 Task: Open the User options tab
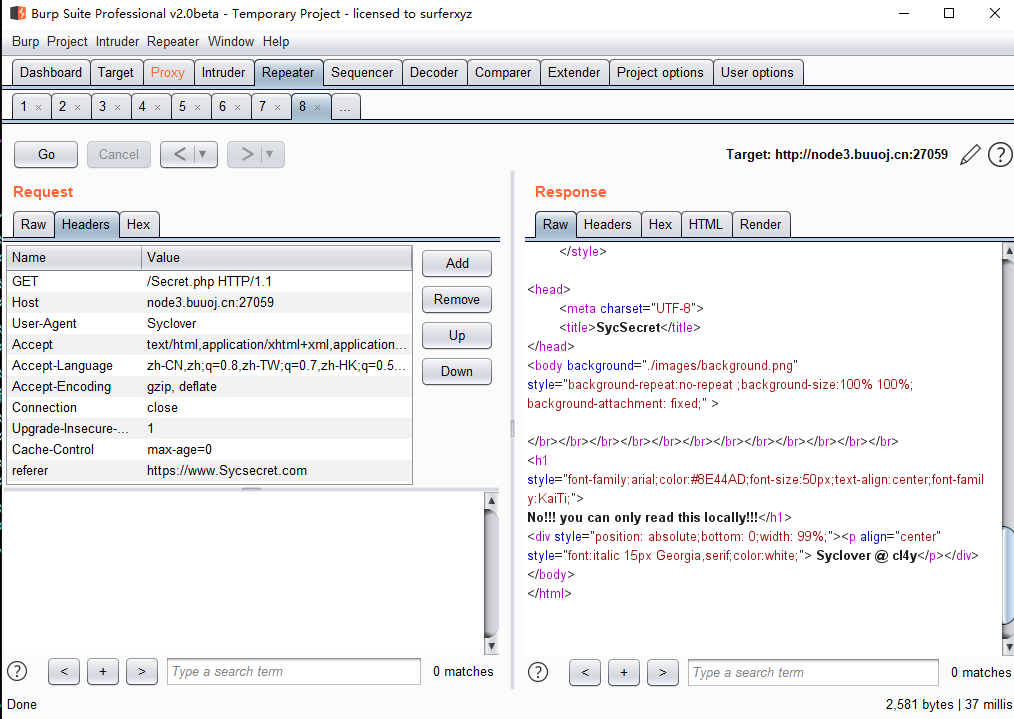[757, 72]
